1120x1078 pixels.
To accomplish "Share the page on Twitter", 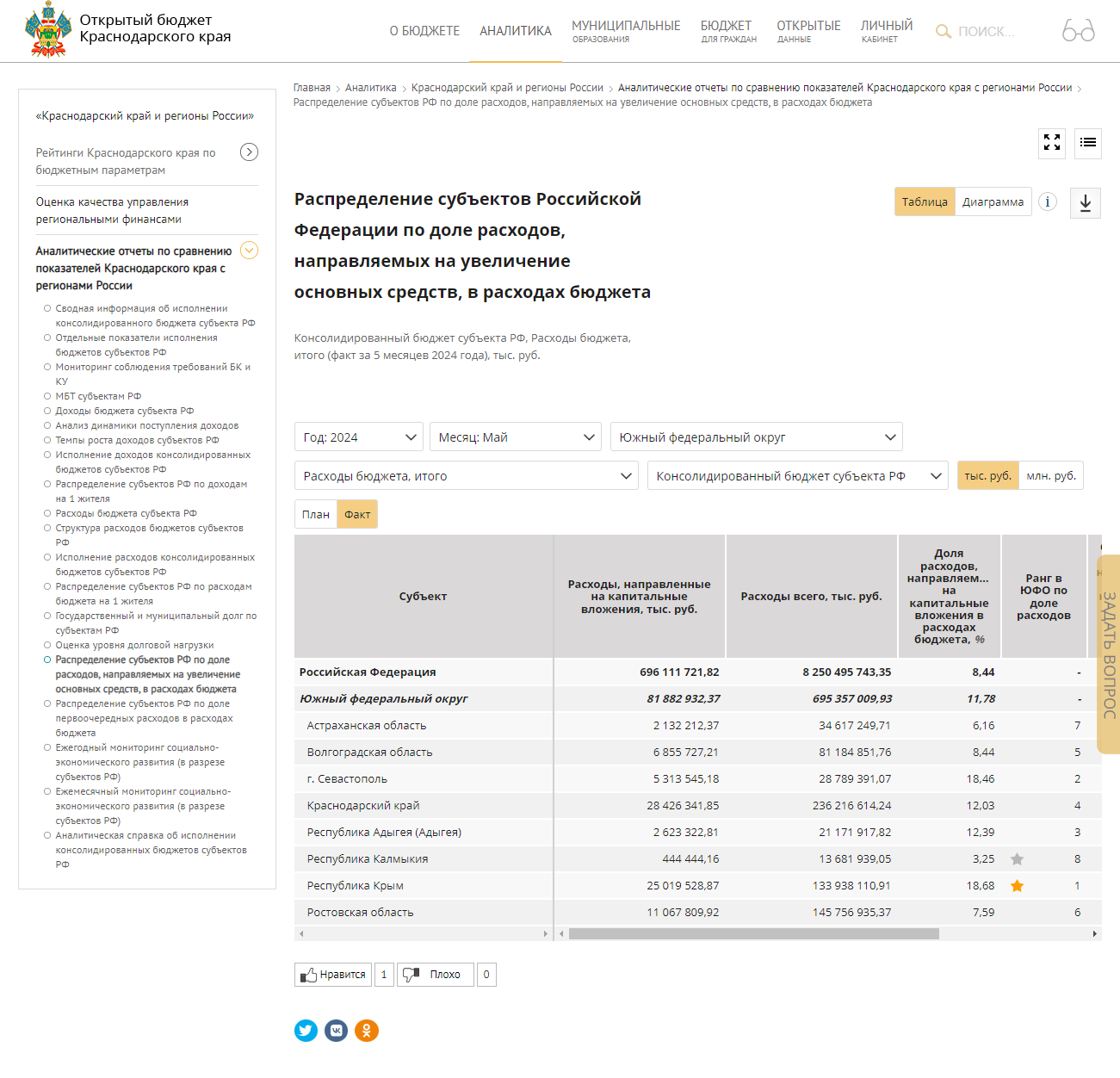I will pos(306,1031).
